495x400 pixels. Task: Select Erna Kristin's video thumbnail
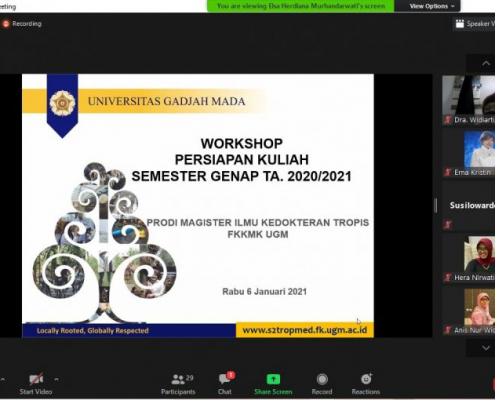point(469,153)
